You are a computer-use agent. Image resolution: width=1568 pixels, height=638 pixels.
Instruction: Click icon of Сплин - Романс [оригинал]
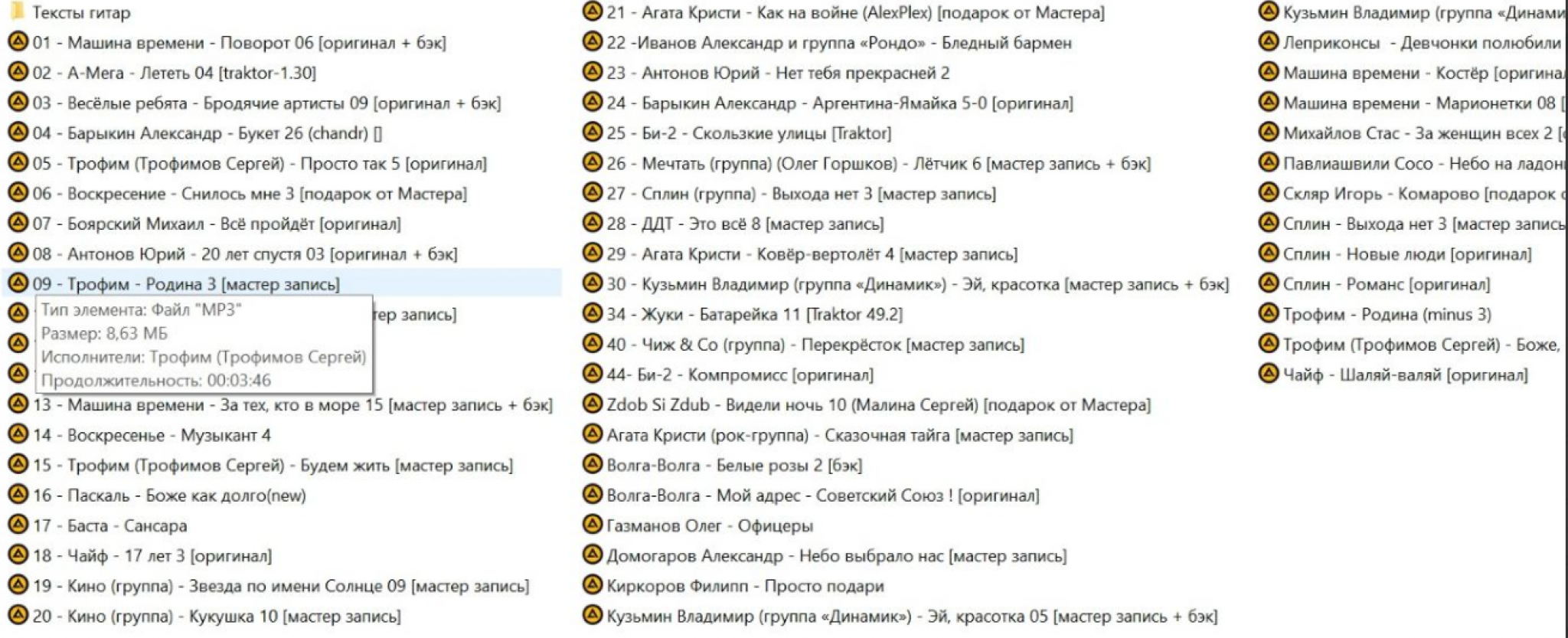click(x=1269, y=283)
